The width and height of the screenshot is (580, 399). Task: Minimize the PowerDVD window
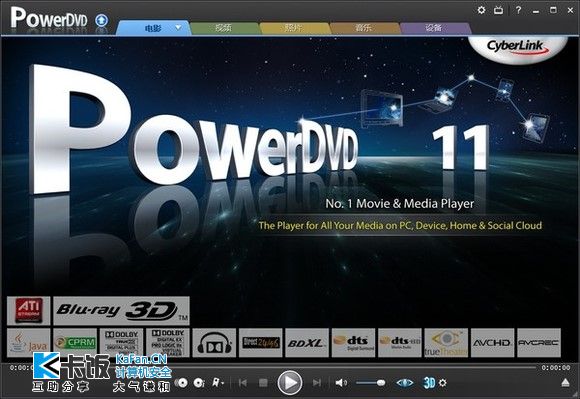(x=536, y=11)
